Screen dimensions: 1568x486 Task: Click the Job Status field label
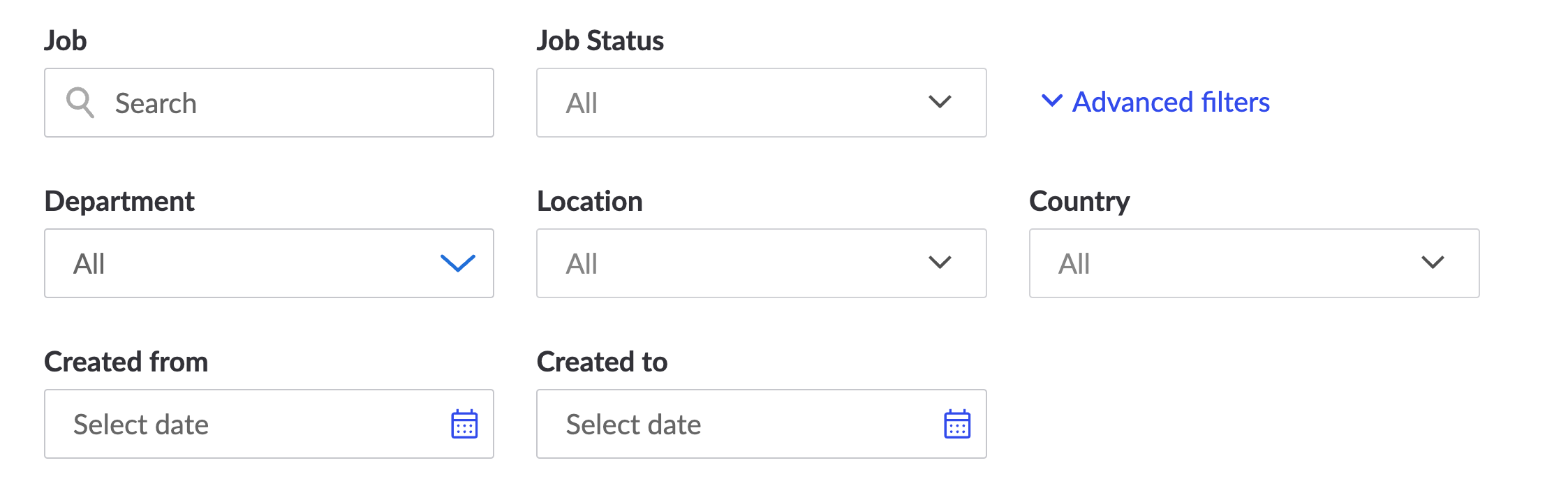coord(600,40)
